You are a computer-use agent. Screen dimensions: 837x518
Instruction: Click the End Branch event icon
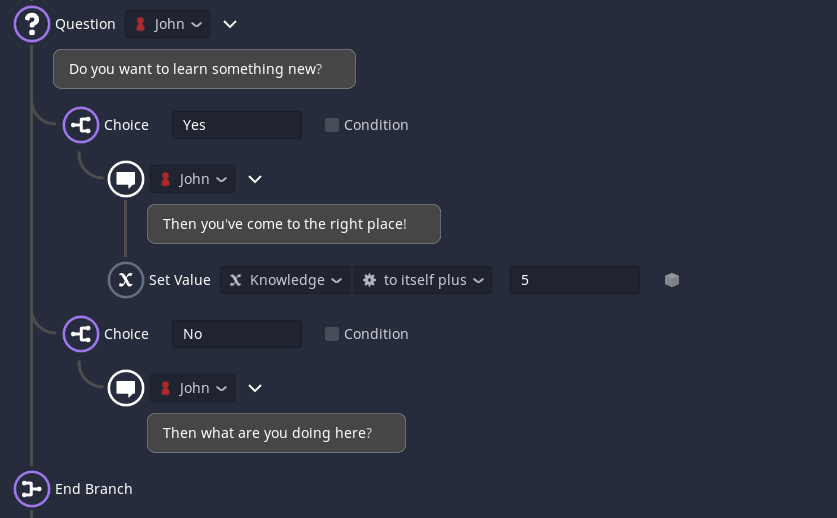pyautogui.click(x=31, y=489)
